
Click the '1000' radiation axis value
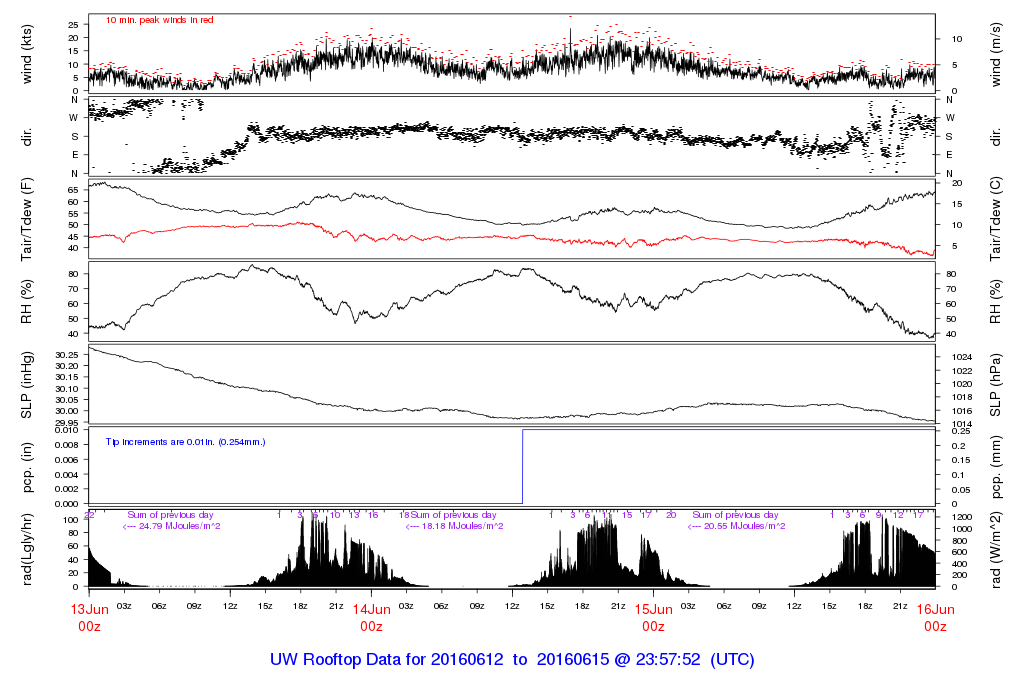tap(963, 529)
